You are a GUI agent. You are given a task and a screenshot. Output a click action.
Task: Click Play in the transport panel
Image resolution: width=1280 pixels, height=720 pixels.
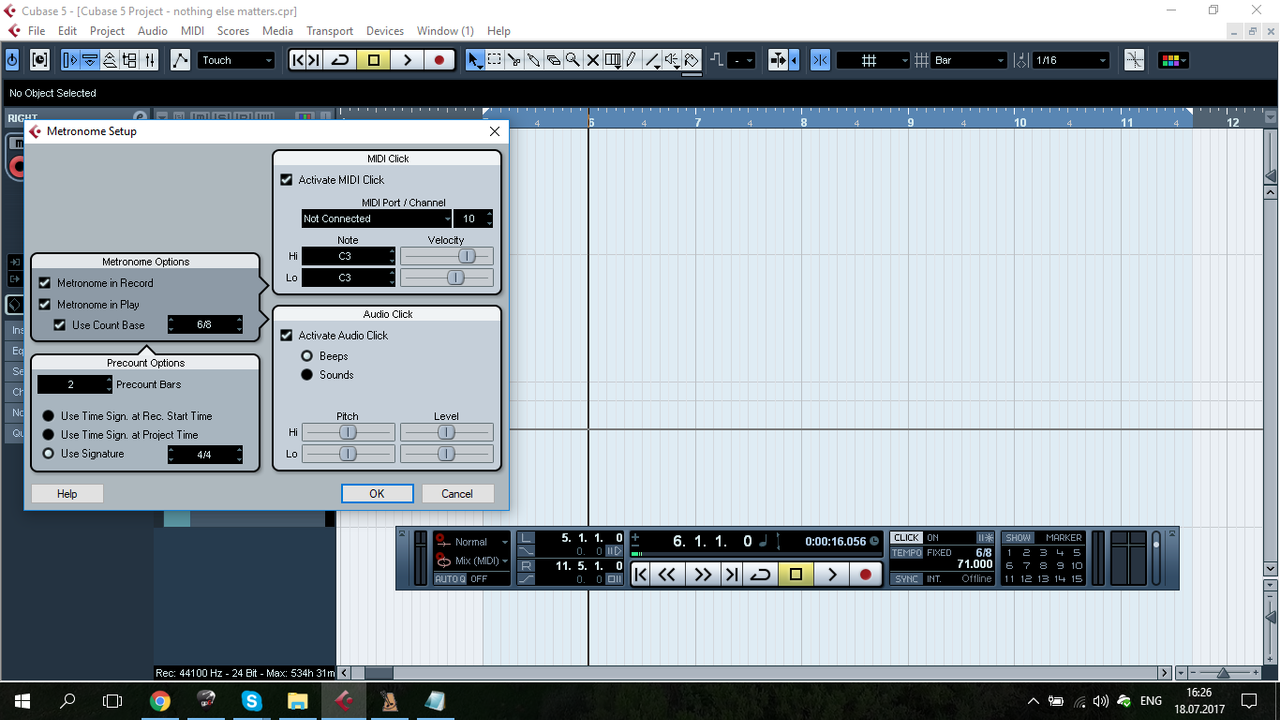click(831, 574)
